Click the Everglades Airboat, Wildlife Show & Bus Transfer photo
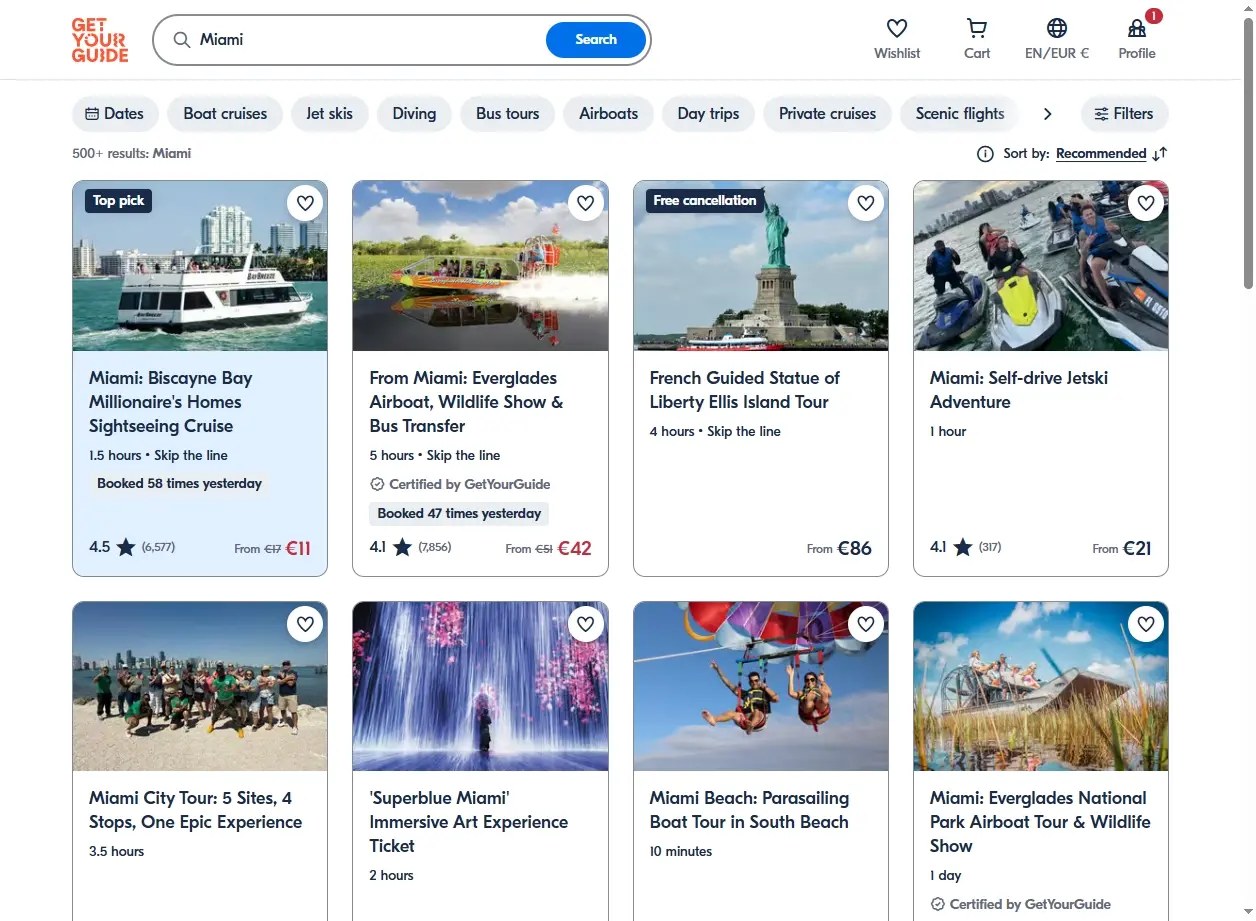This screenshot has height=921, width=1256. click(480, 266)
